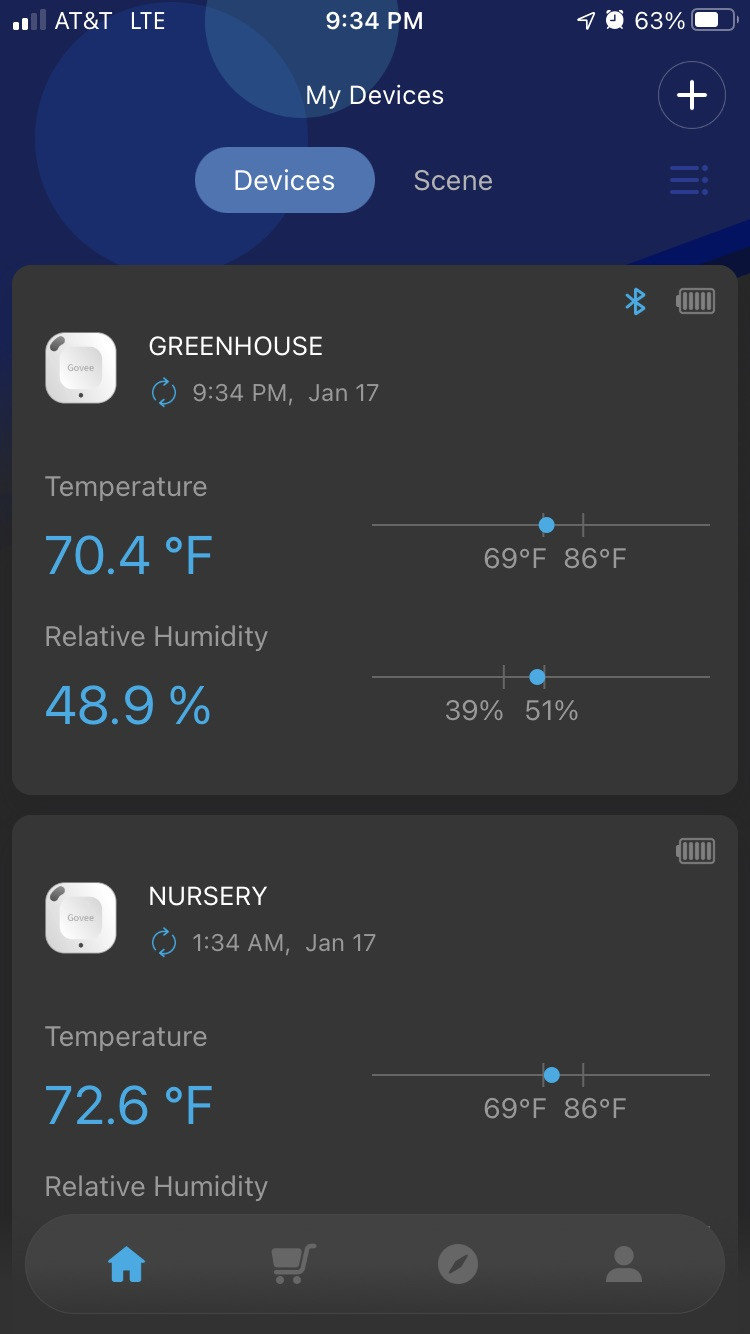Open the NURSERY device name

click(208, 896)
